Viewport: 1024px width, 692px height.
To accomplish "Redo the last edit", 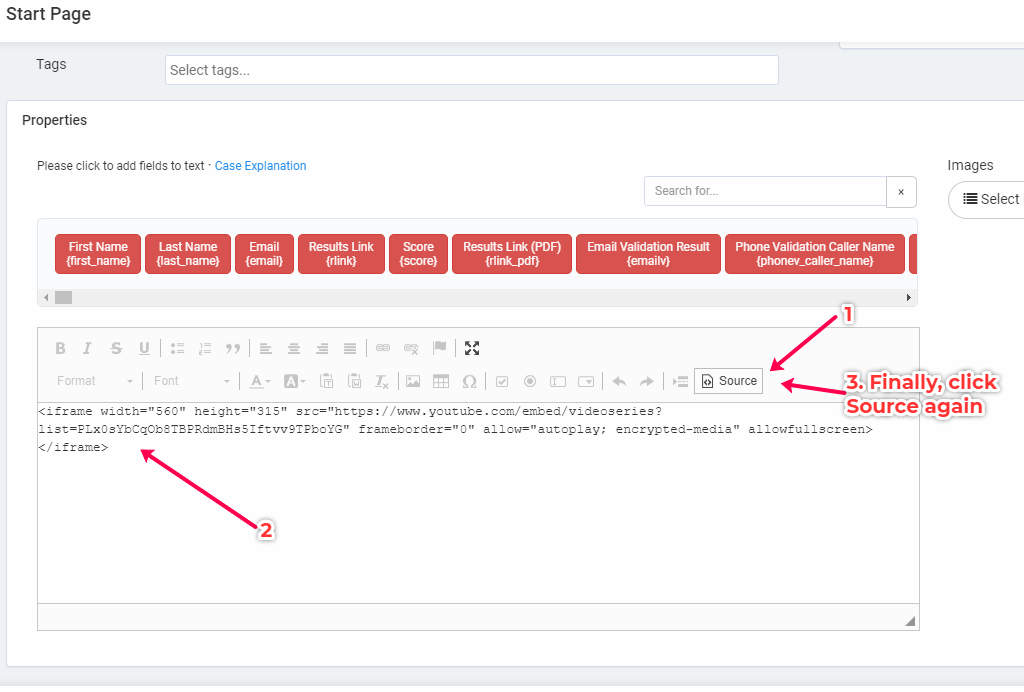I will click(647, 381).
